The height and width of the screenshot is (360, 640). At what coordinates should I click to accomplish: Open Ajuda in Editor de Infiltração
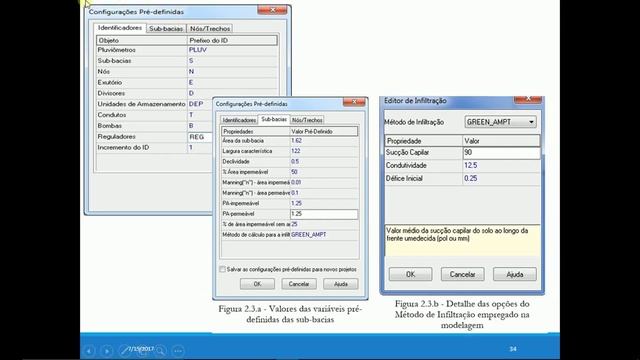pyautogui.click(x=515, y=274)
